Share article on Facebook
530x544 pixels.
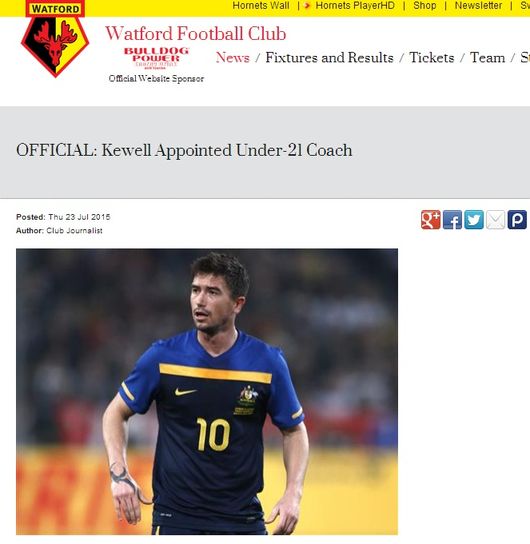click(x=452, y=220)
